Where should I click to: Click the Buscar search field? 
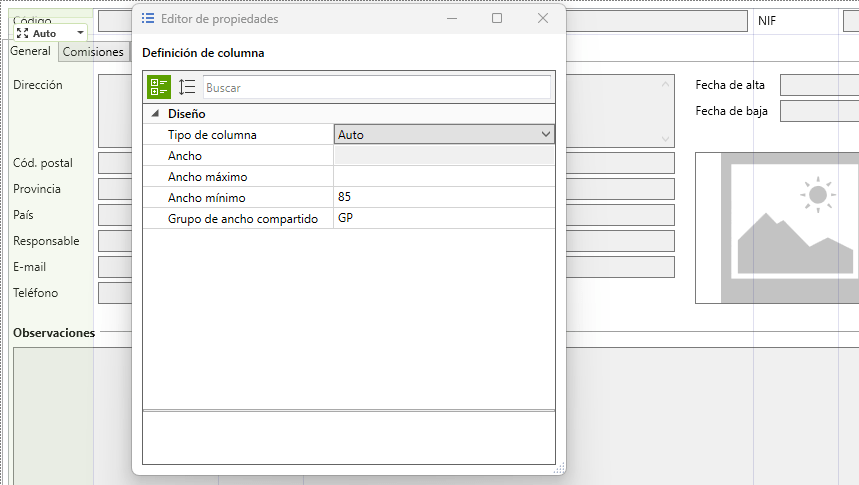coord(376,88)
